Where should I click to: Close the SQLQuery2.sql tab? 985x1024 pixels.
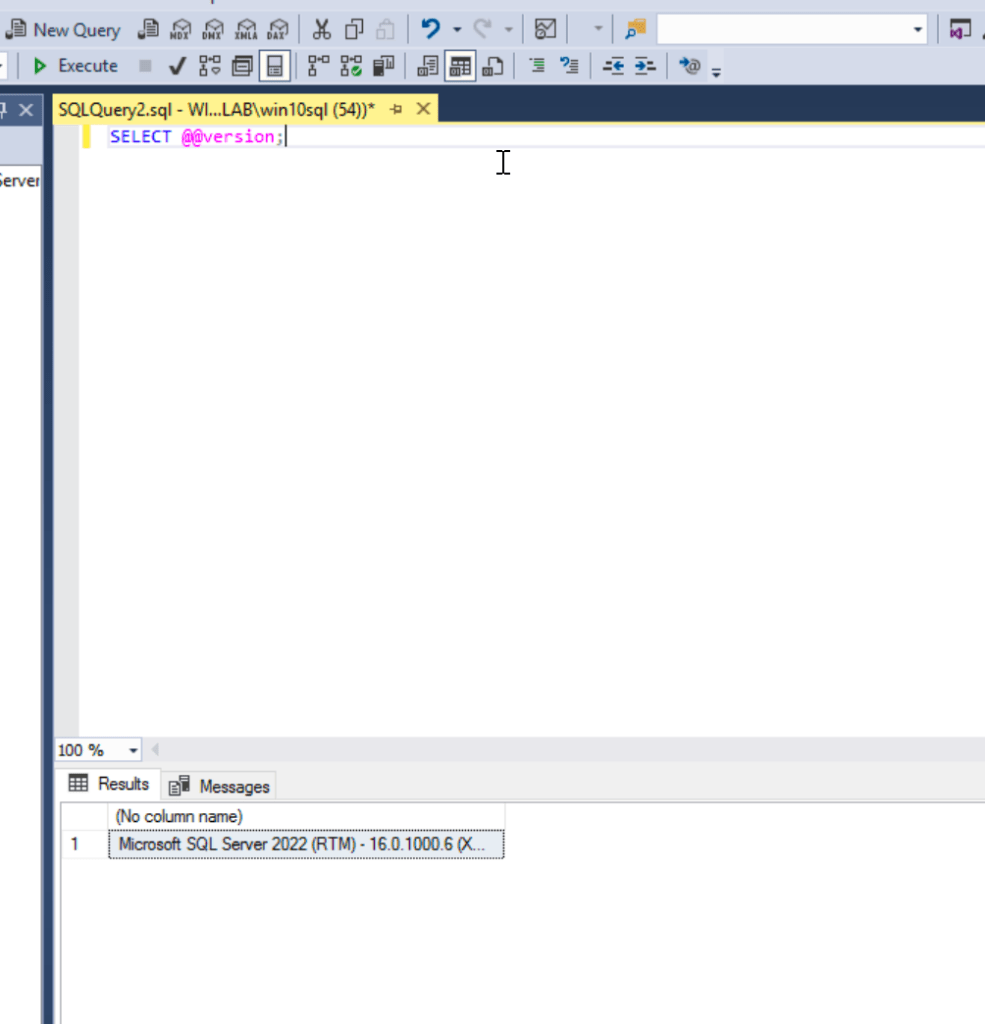pyautogui.click(x=423, y=109)
